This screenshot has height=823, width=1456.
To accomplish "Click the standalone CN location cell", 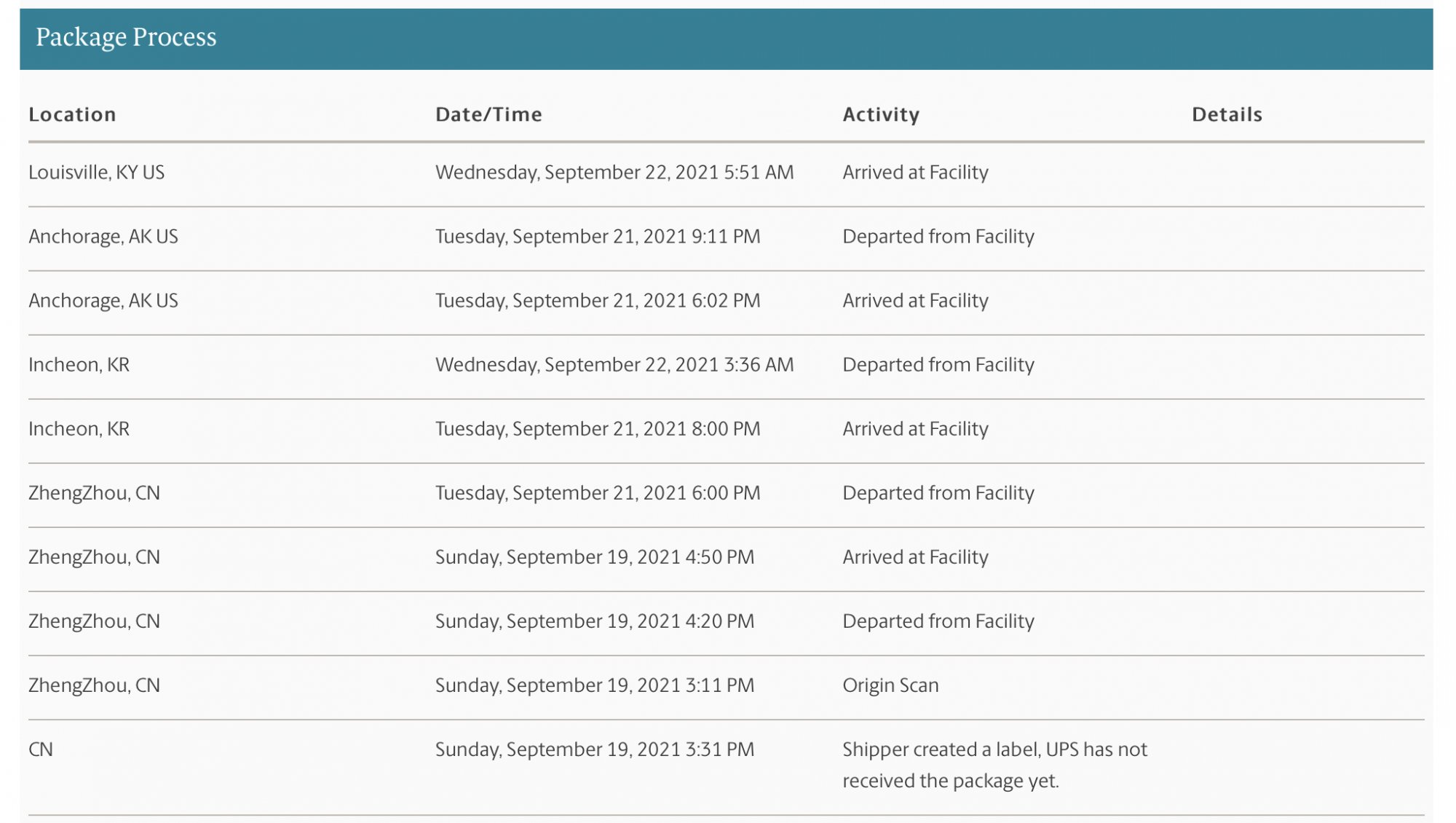I will click(41, 749).
